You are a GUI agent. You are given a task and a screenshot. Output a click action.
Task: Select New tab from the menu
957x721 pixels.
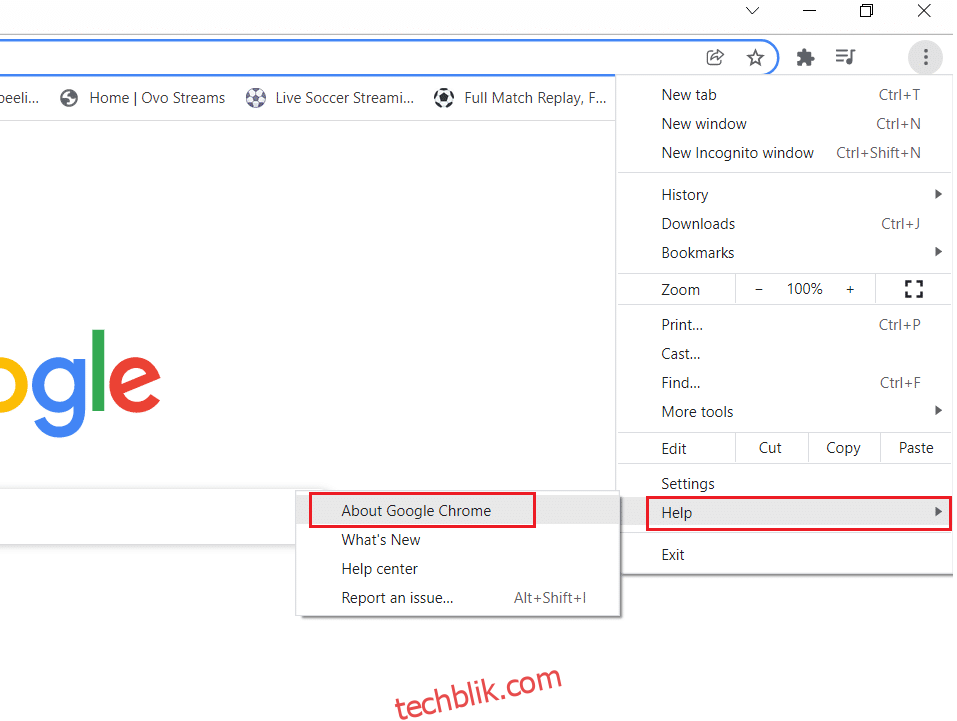[x=784, y=95]
